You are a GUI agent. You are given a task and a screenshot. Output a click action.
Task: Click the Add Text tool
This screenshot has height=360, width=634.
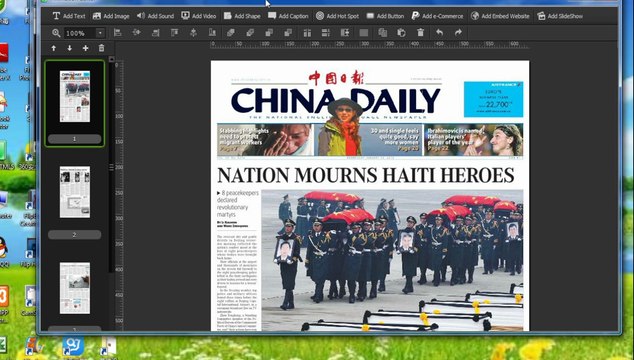click(x=69, y=16)
